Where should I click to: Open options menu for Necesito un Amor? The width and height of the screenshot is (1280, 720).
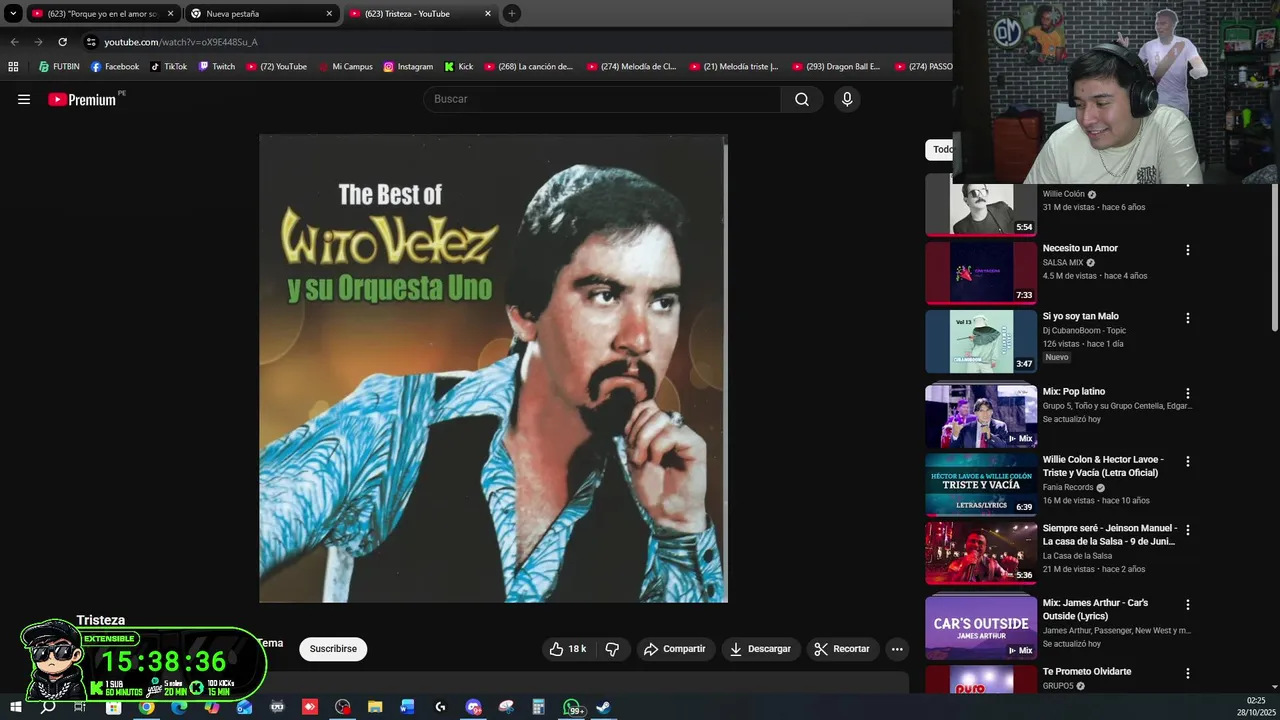pyautogui.click(x=1188, y=250)
